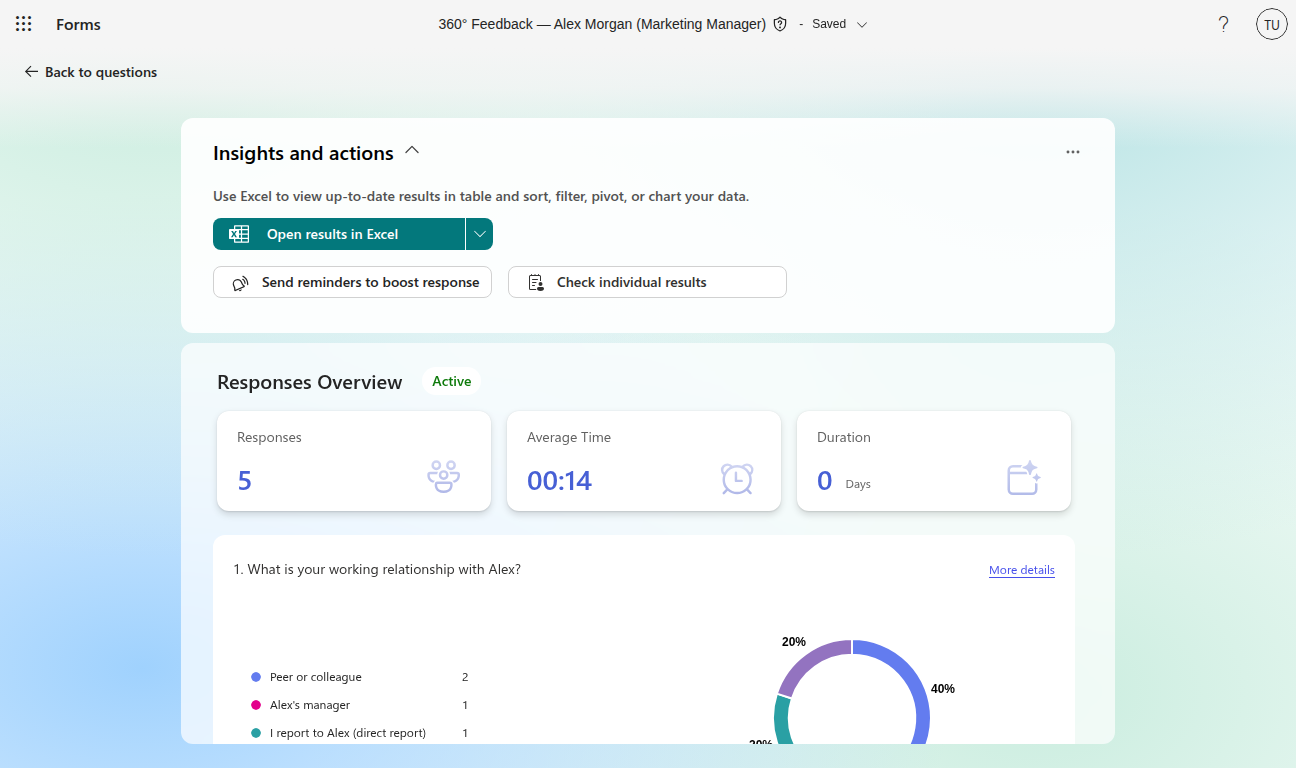Click the Responses Overview heading
1296x768 pixels.
[310, 382]
